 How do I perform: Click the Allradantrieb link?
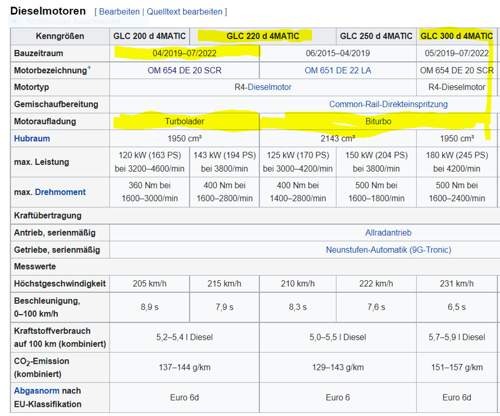click(x=388, y=233)
